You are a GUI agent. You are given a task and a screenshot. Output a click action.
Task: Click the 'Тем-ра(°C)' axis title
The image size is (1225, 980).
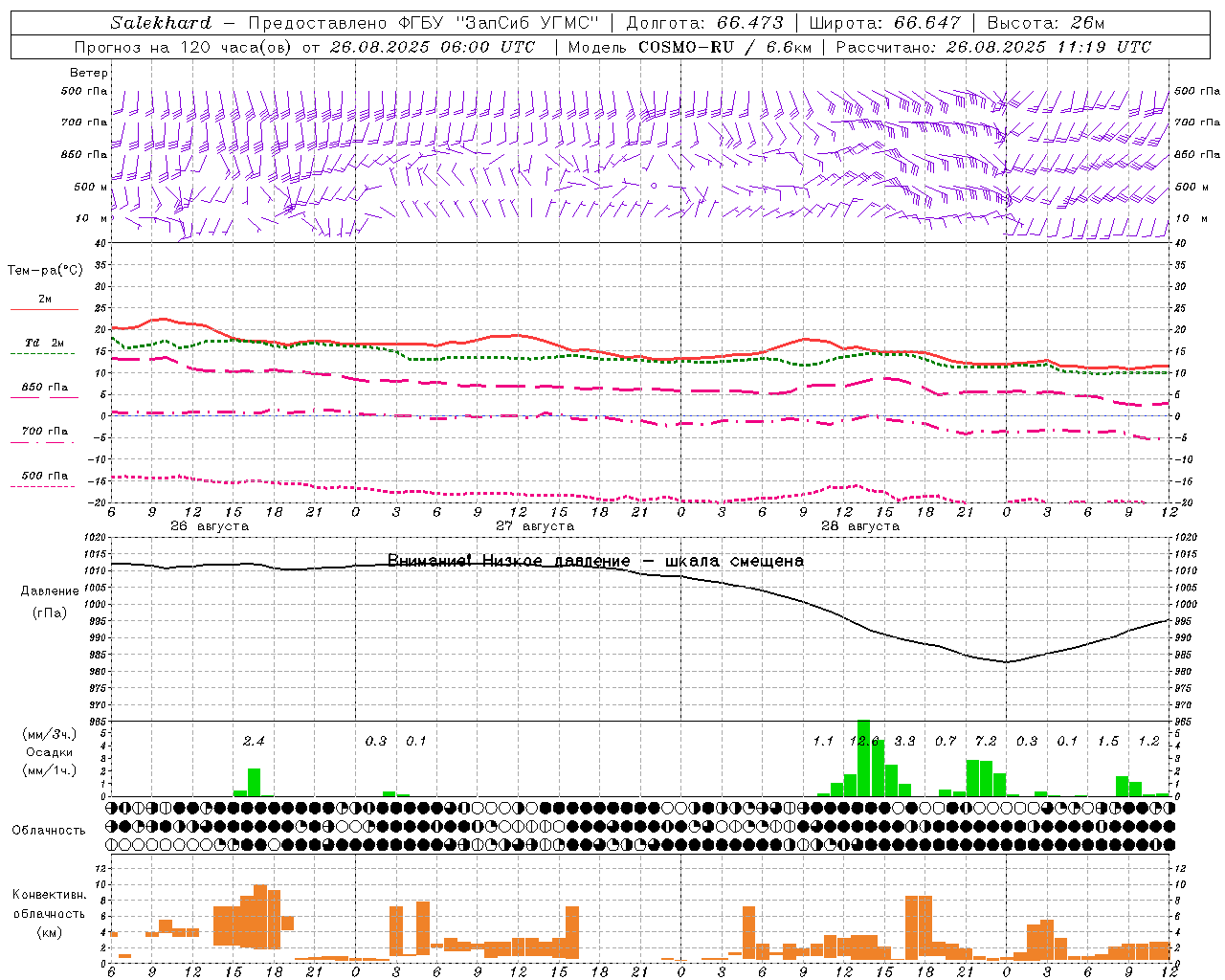[x=45, y=271]
